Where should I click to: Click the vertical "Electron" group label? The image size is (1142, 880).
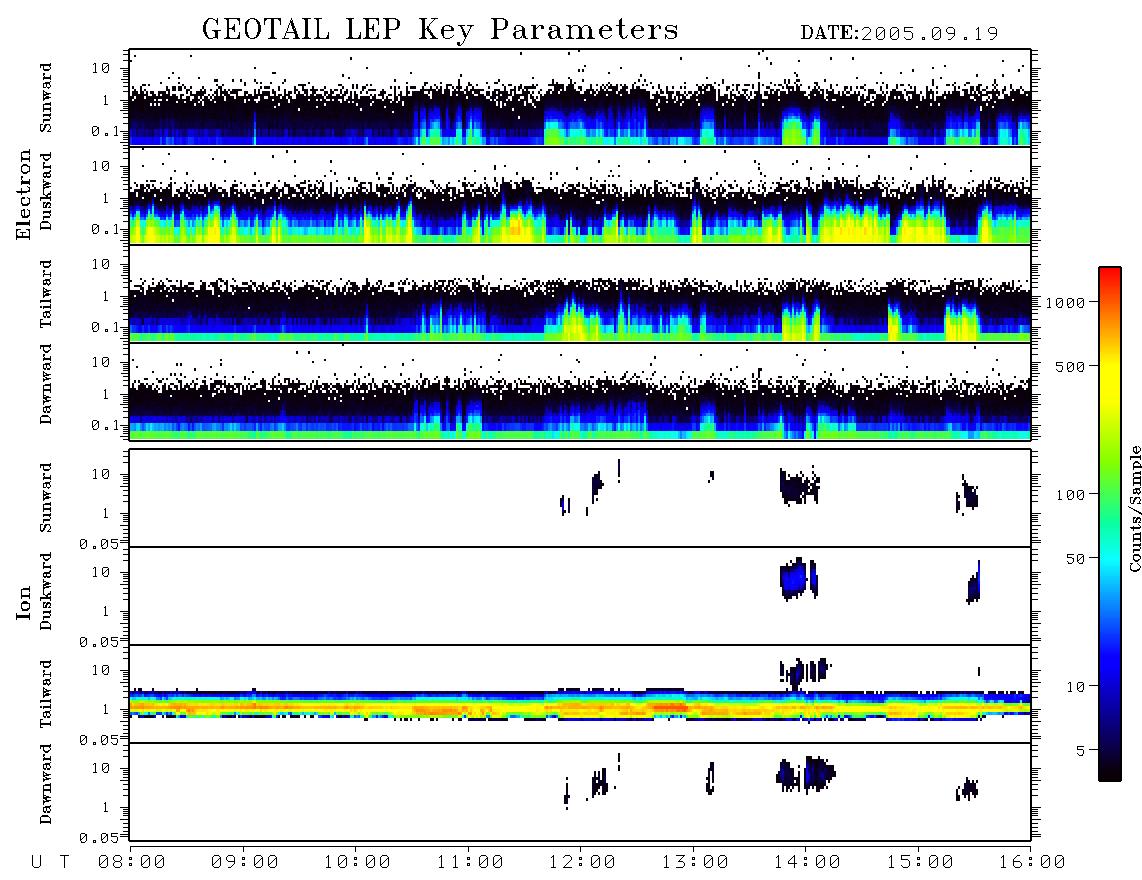pos(24,194)
